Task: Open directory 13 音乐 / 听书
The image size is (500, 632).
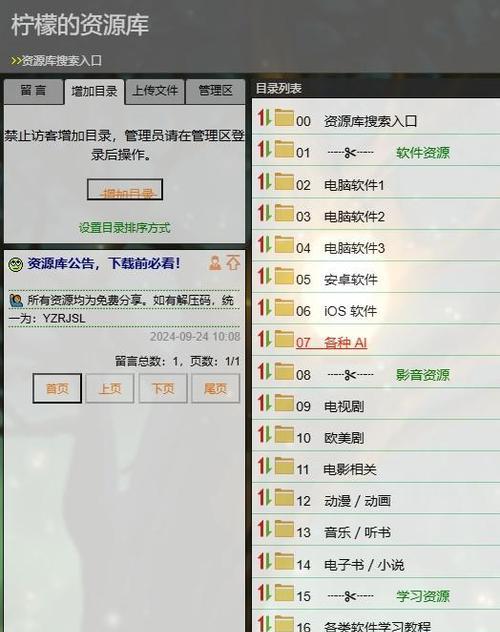Action: 343,532
